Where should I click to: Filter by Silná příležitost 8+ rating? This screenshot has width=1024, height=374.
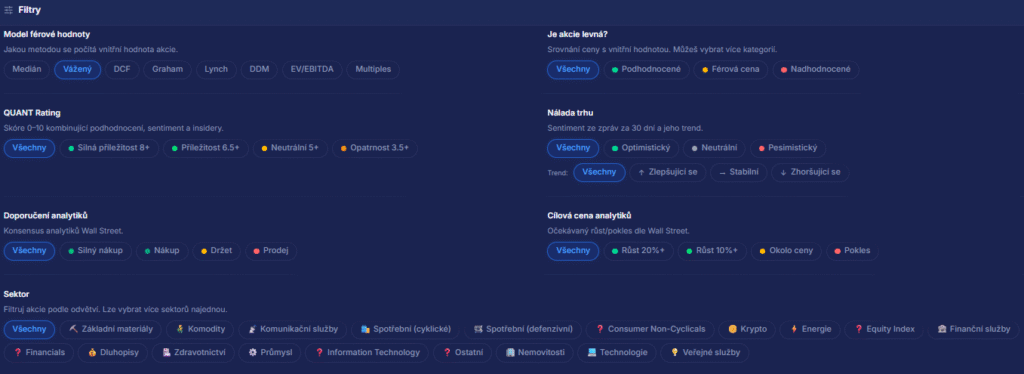pos(109,148)
